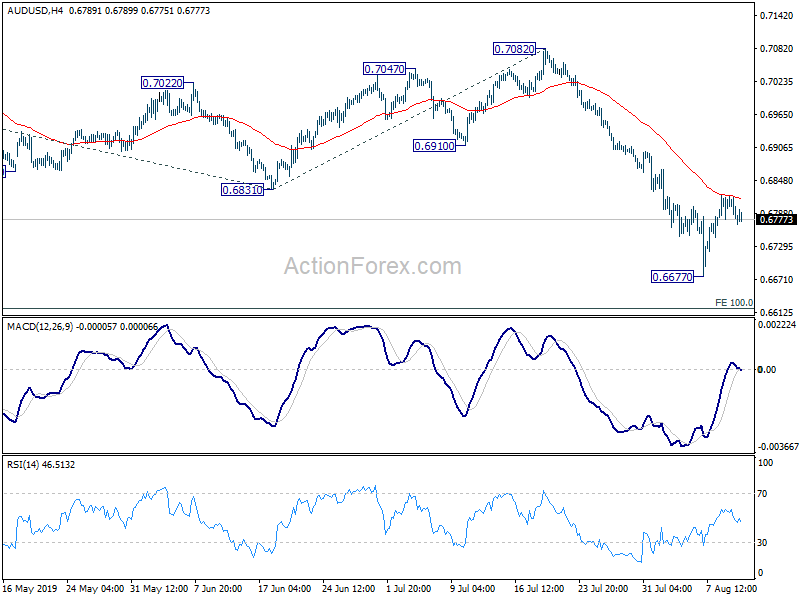800x600 pixels.
Task: Click the 0.68310 low price label
Action: pos(242,190)
